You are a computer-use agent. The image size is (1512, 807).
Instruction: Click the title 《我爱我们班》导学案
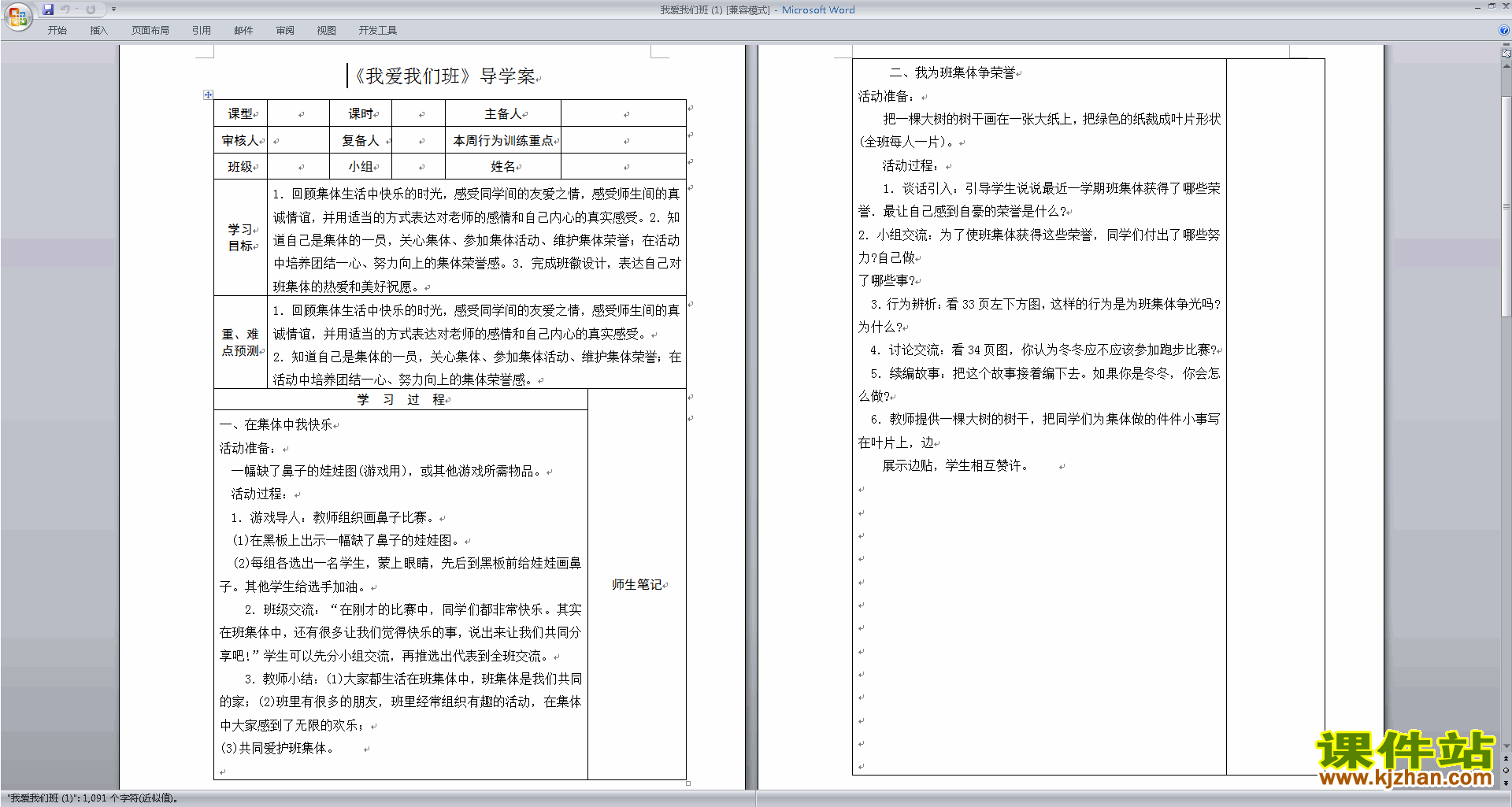tap(445, 76)
